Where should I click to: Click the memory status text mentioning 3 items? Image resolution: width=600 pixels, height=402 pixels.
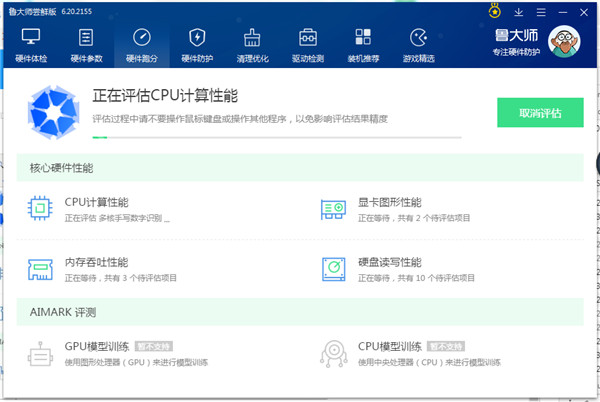pyautogui.click(x=121, y=278)
